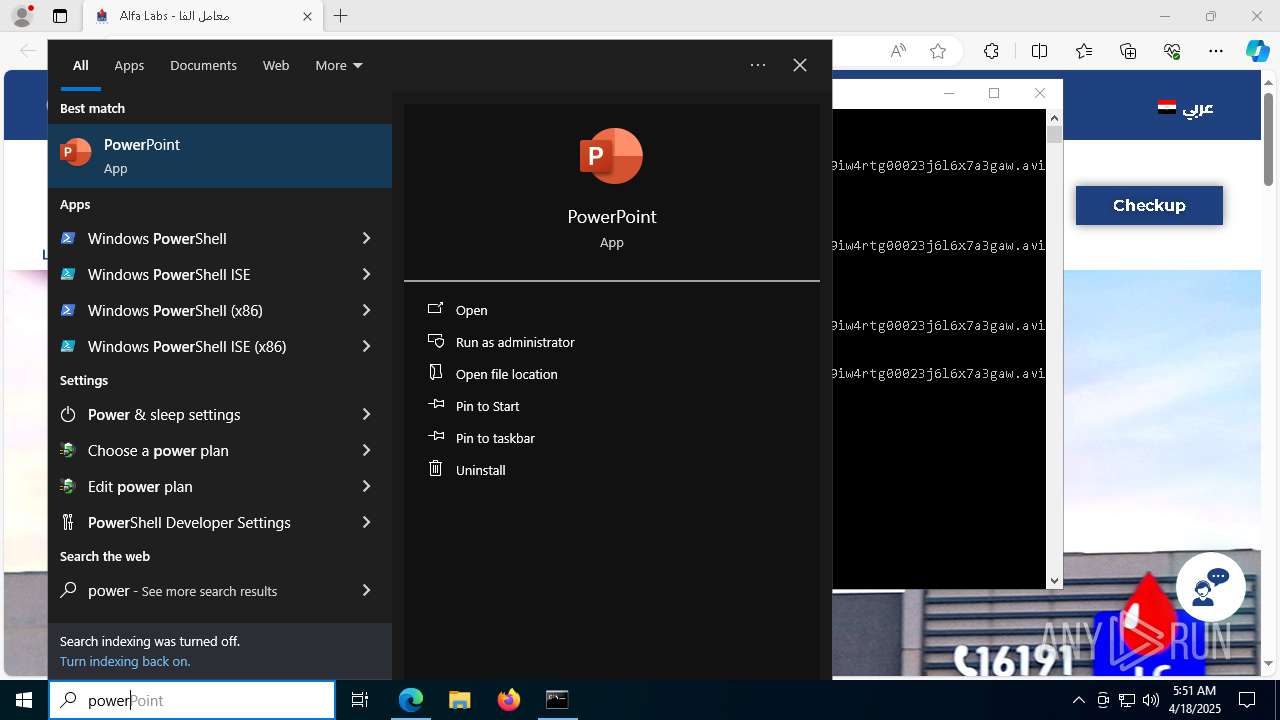Expand Power & sleep settings arrow
Image resolution: width=1280 pixels, height=720 pixels.
(x=366, y=414)
